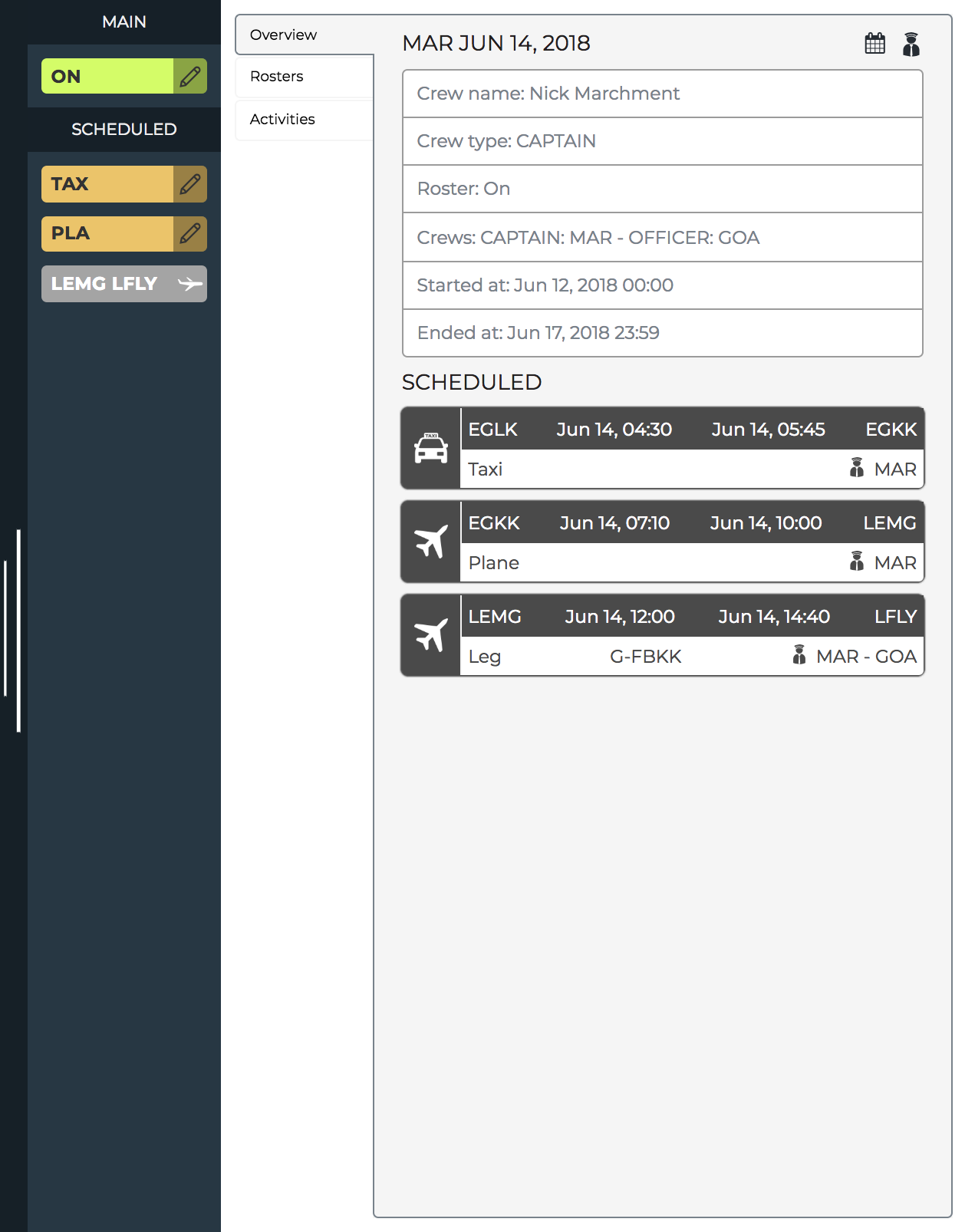This screenshot has height=1232, width=965.
Task: Open the LEMG LFLY flight item
Action: tap(107, 284)
